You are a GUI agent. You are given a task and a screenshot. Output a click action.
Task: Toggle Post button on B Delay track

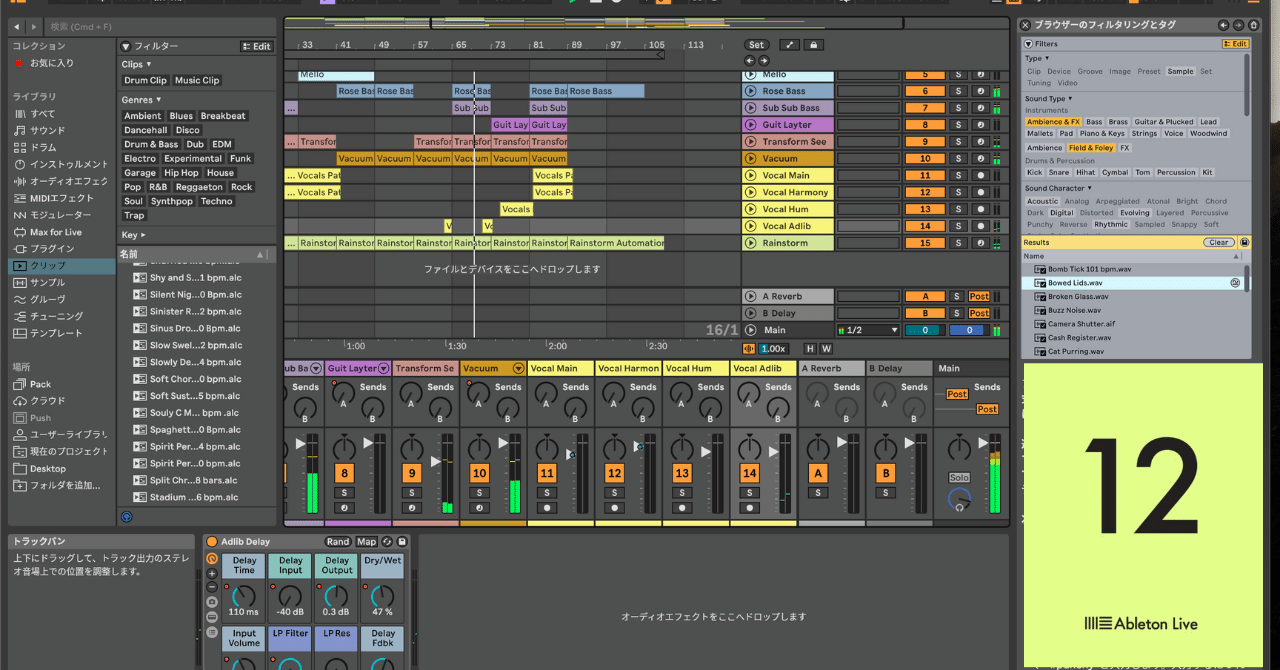click(979, 313)
